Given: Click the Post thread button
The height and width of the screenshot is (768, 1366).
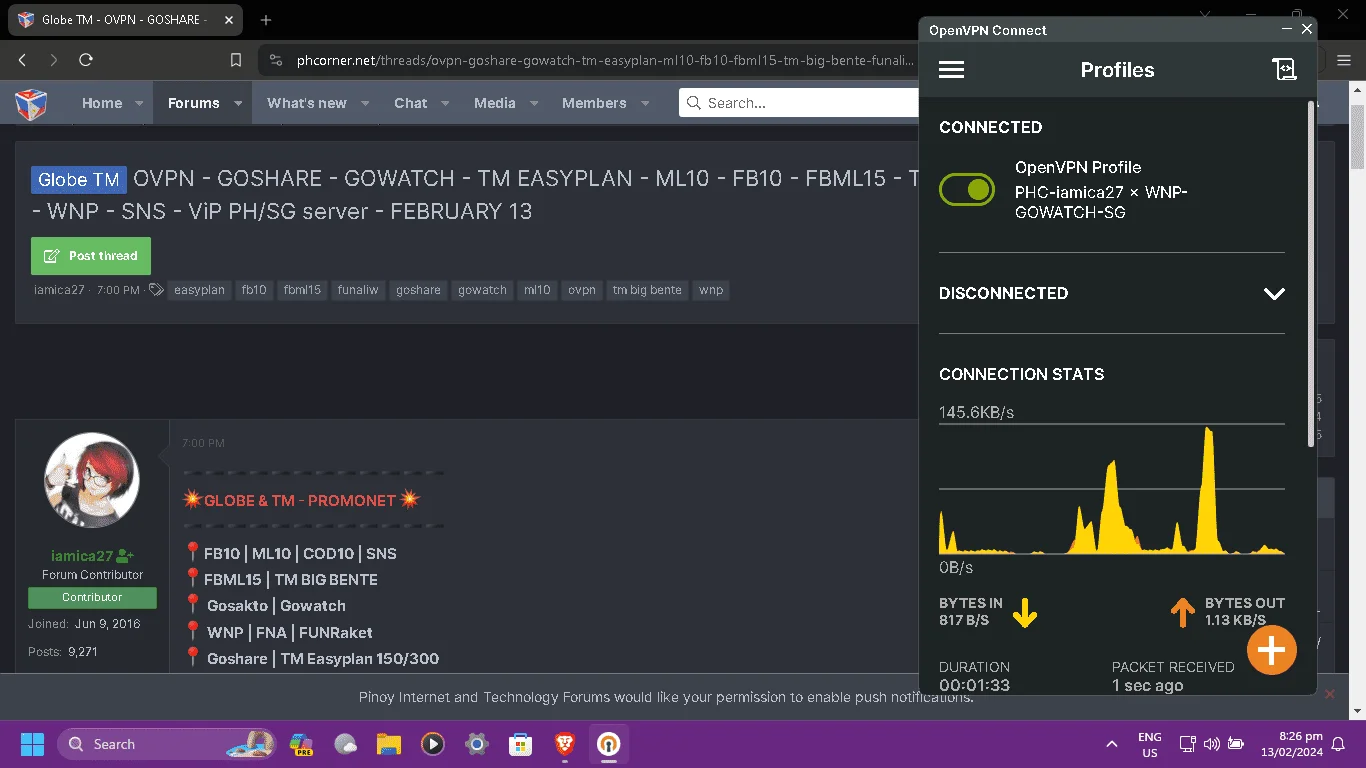Looking at the screenshot, I should tap(91, 256).
